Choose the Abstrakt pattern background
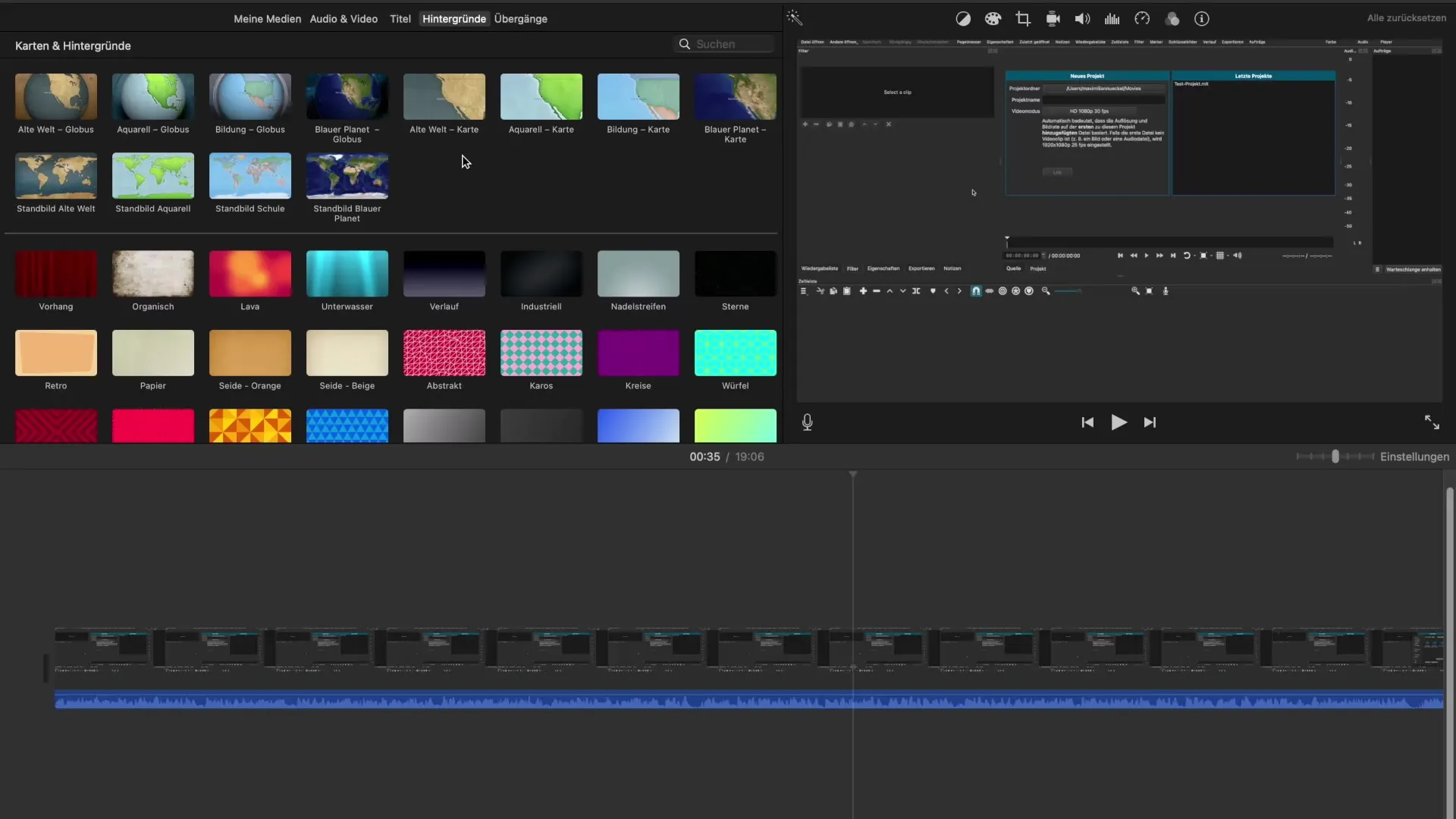Screen dimensions: 1456x819 coord(444,353)
